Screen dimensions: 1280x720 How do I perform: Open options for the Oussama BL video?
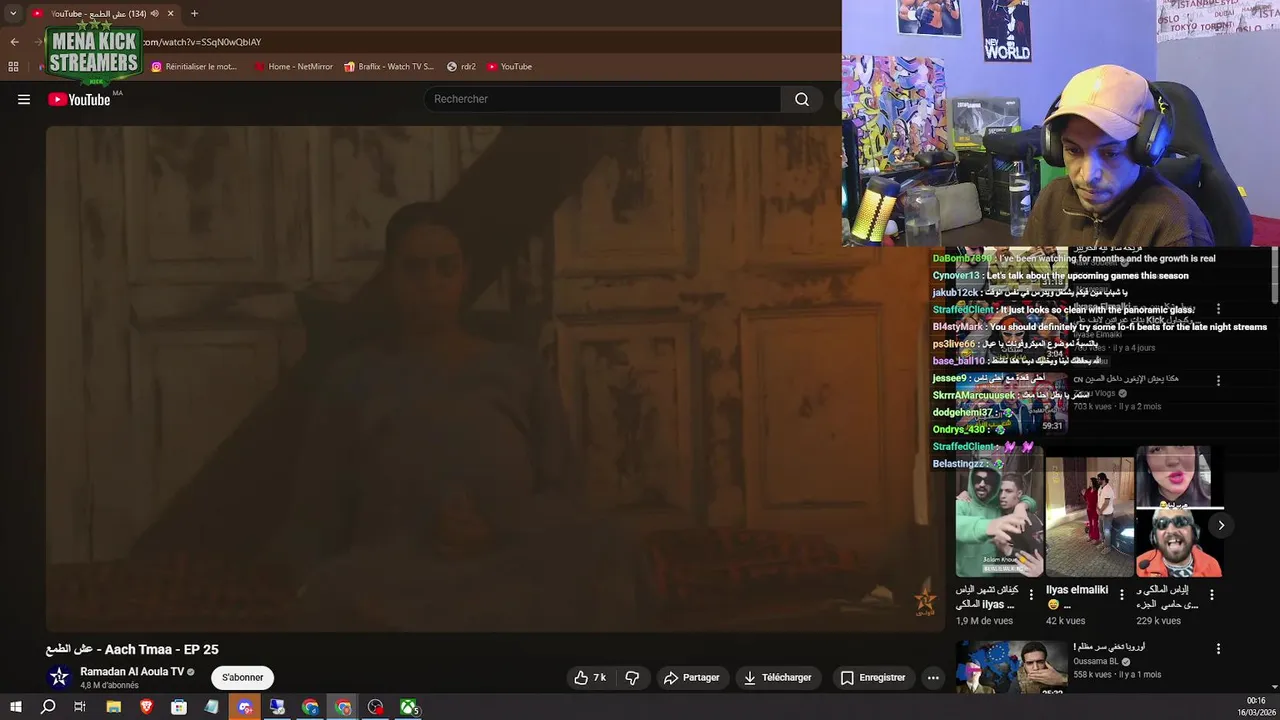pos(1218,648)
